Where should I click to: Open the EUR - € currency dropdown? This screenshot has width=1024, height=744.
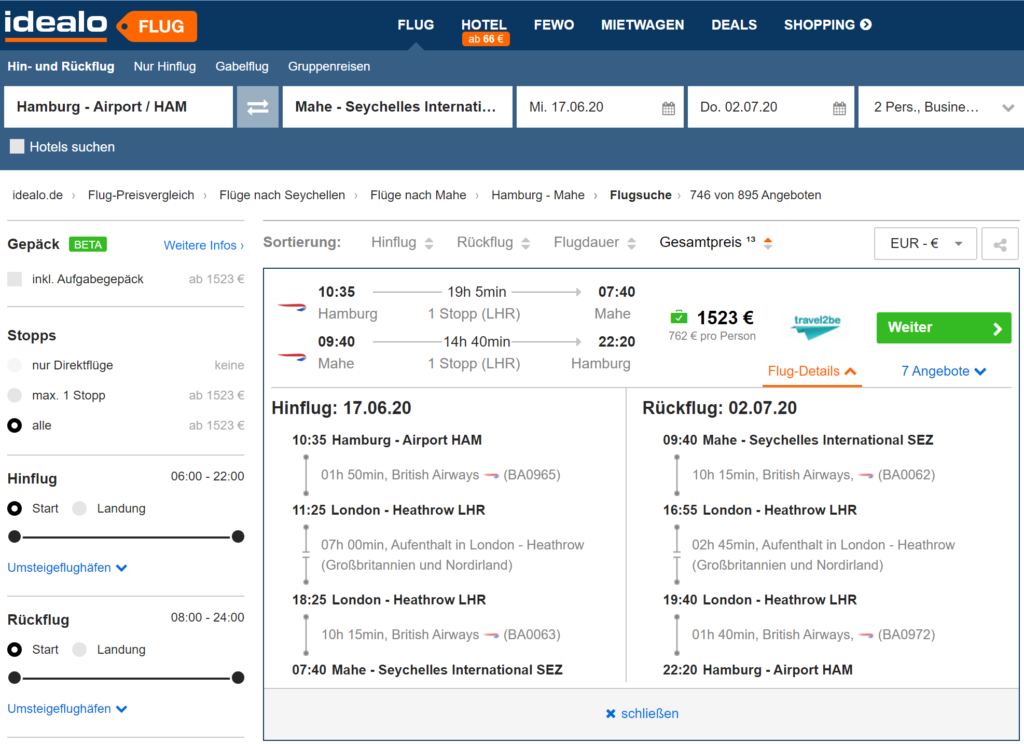coord(925,244)
